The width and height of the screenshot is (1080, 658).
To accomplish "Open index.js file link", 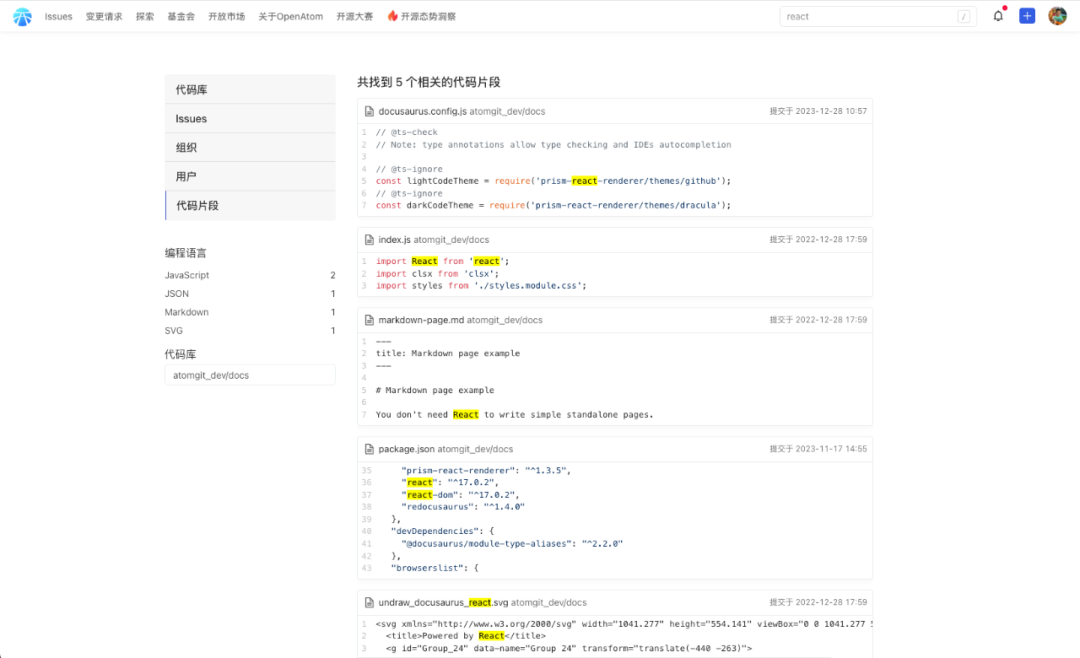I will (394, 240).
